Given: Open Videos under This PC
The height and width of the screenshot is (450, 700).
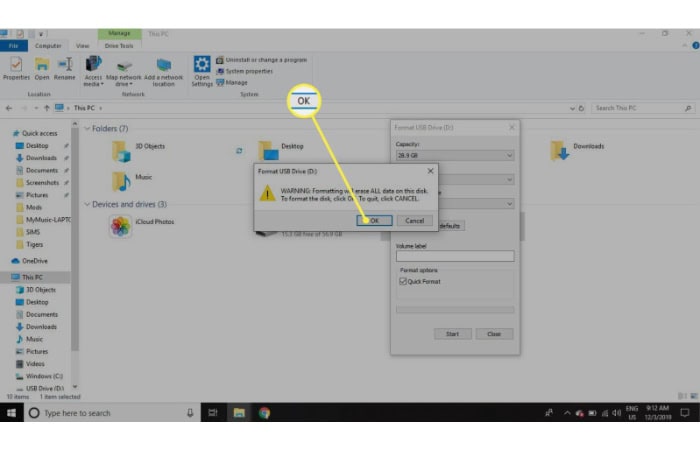Looking at the screenshot, I should (x=30, y=364).
